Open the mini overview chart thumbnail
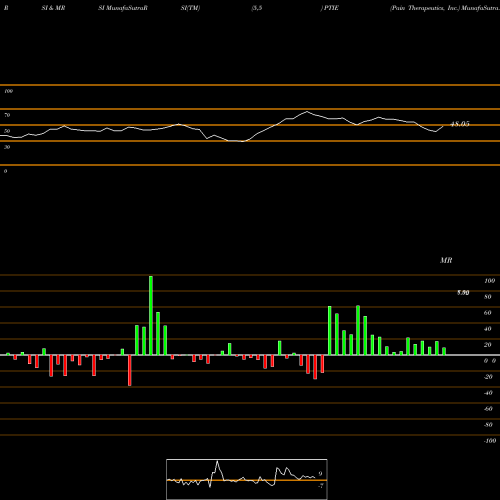Screen dimensions: 500x500 pos(247,479)
